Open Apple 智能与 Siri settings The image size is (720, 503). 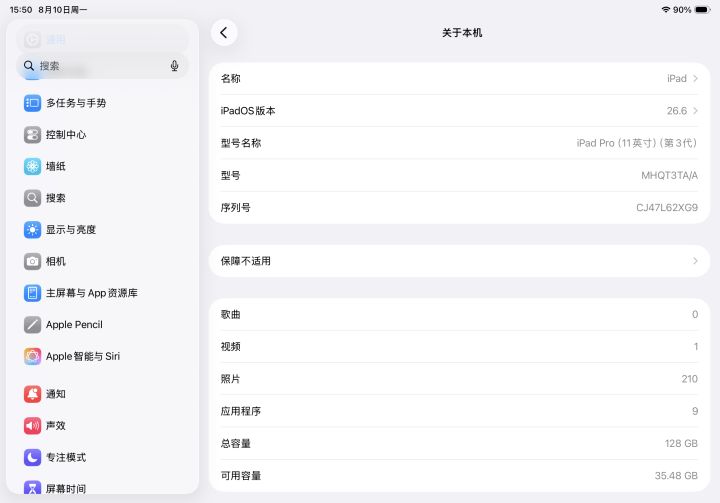pos(102,356)
